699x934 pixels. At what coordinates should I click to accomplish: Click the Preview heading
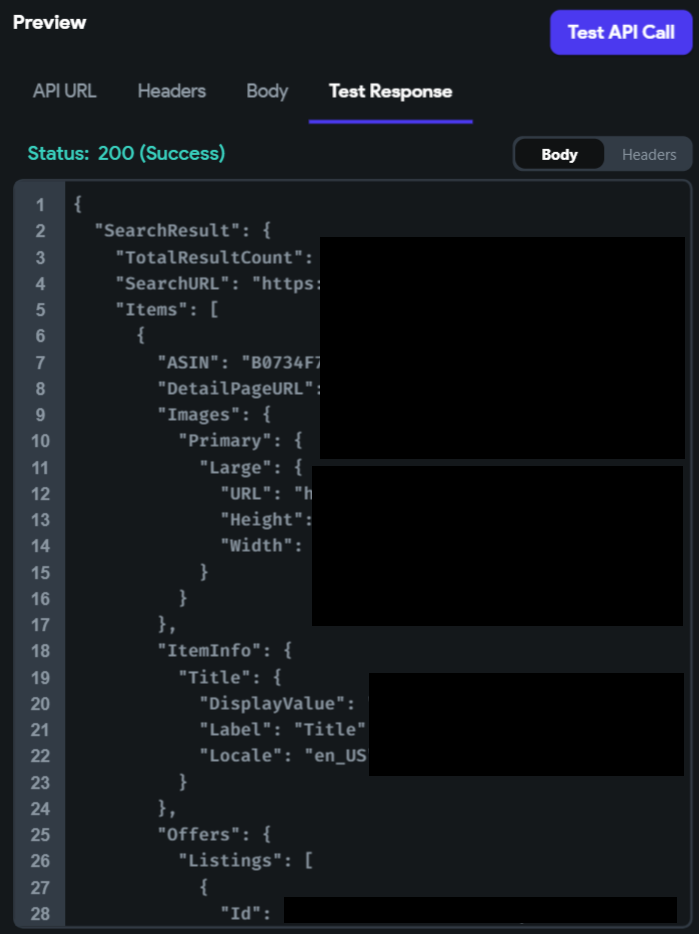(48, 21)
